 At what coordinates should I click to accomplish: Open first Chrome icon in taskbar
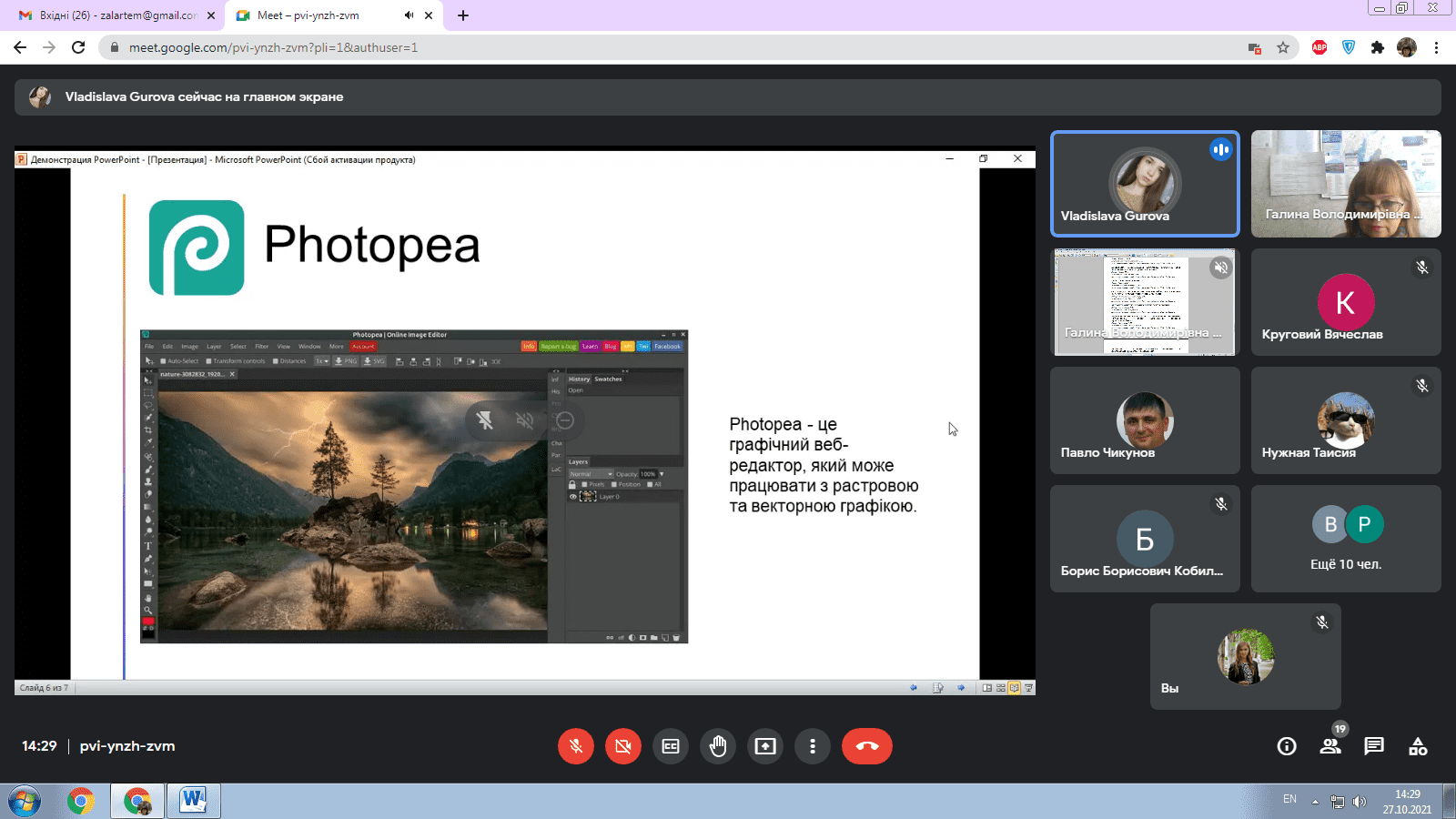(81, 802)
